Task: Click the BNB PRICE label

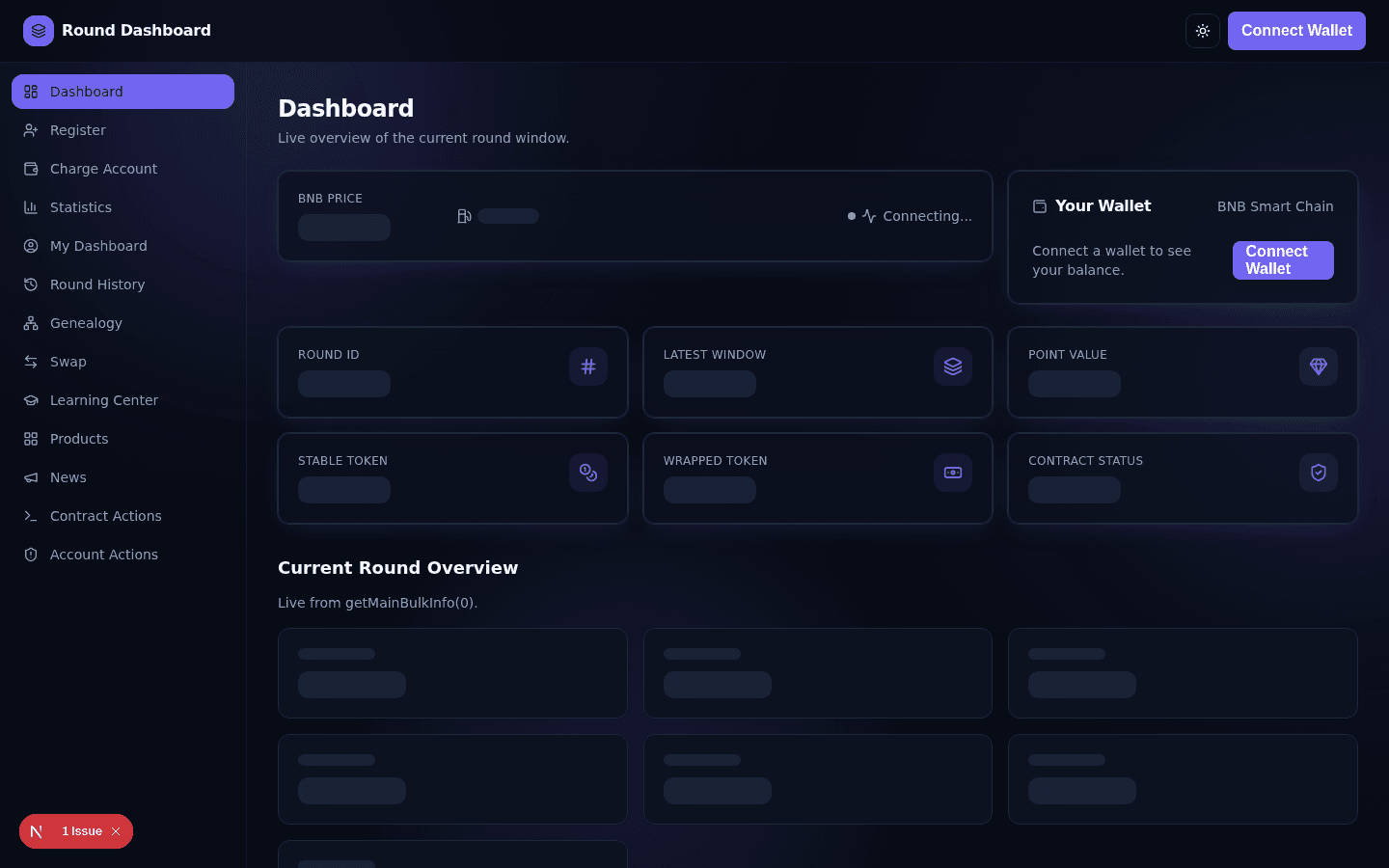Action: point(330,199)
